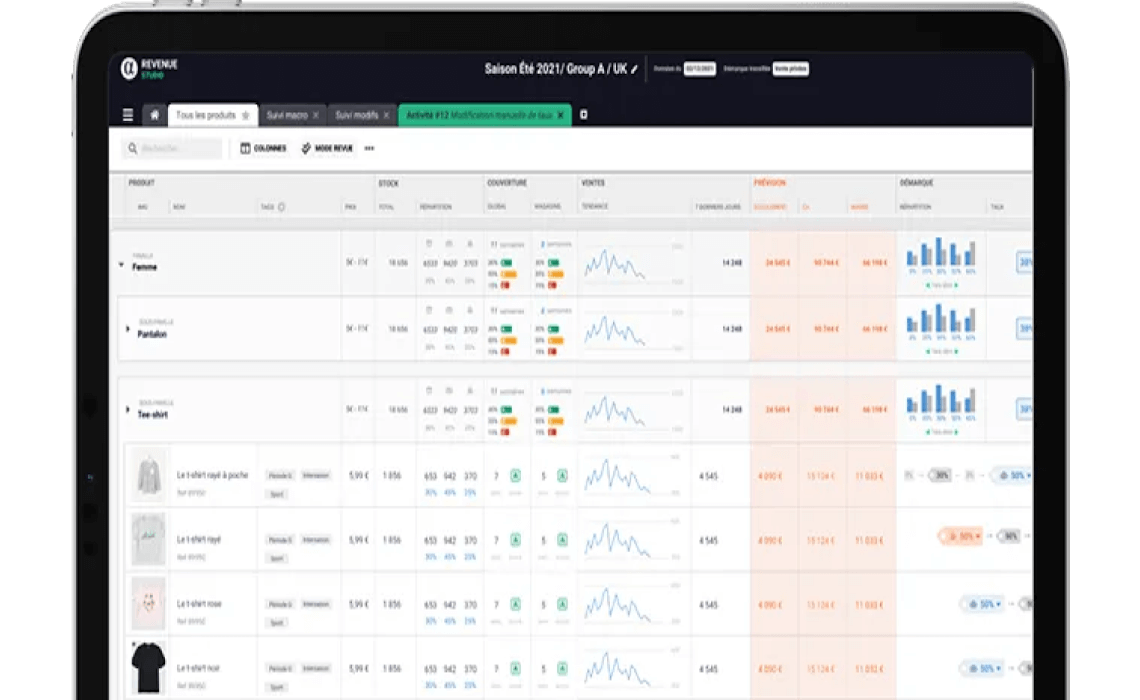Click the Stock column group header
This screenshot has height=700, width=1140.
click(388, 183)
